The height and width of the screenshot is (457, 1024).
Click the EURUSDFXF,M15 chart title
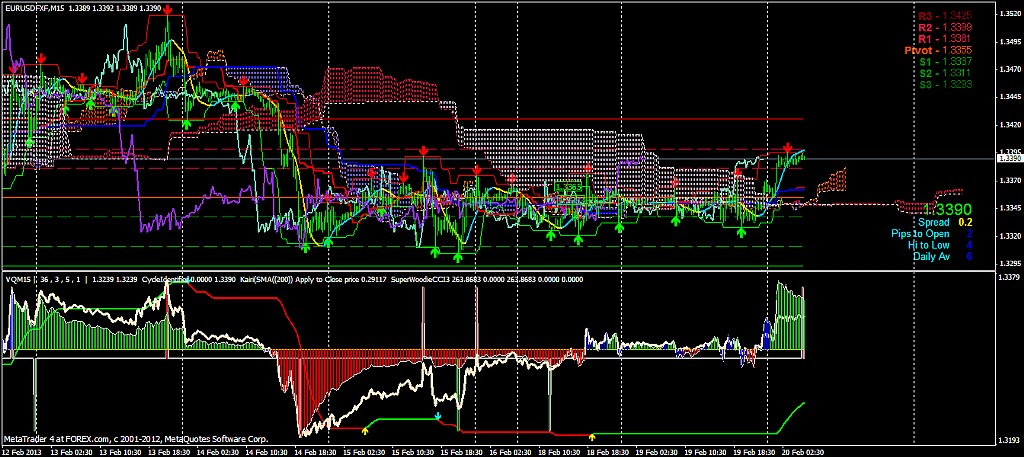pos(33,8)
